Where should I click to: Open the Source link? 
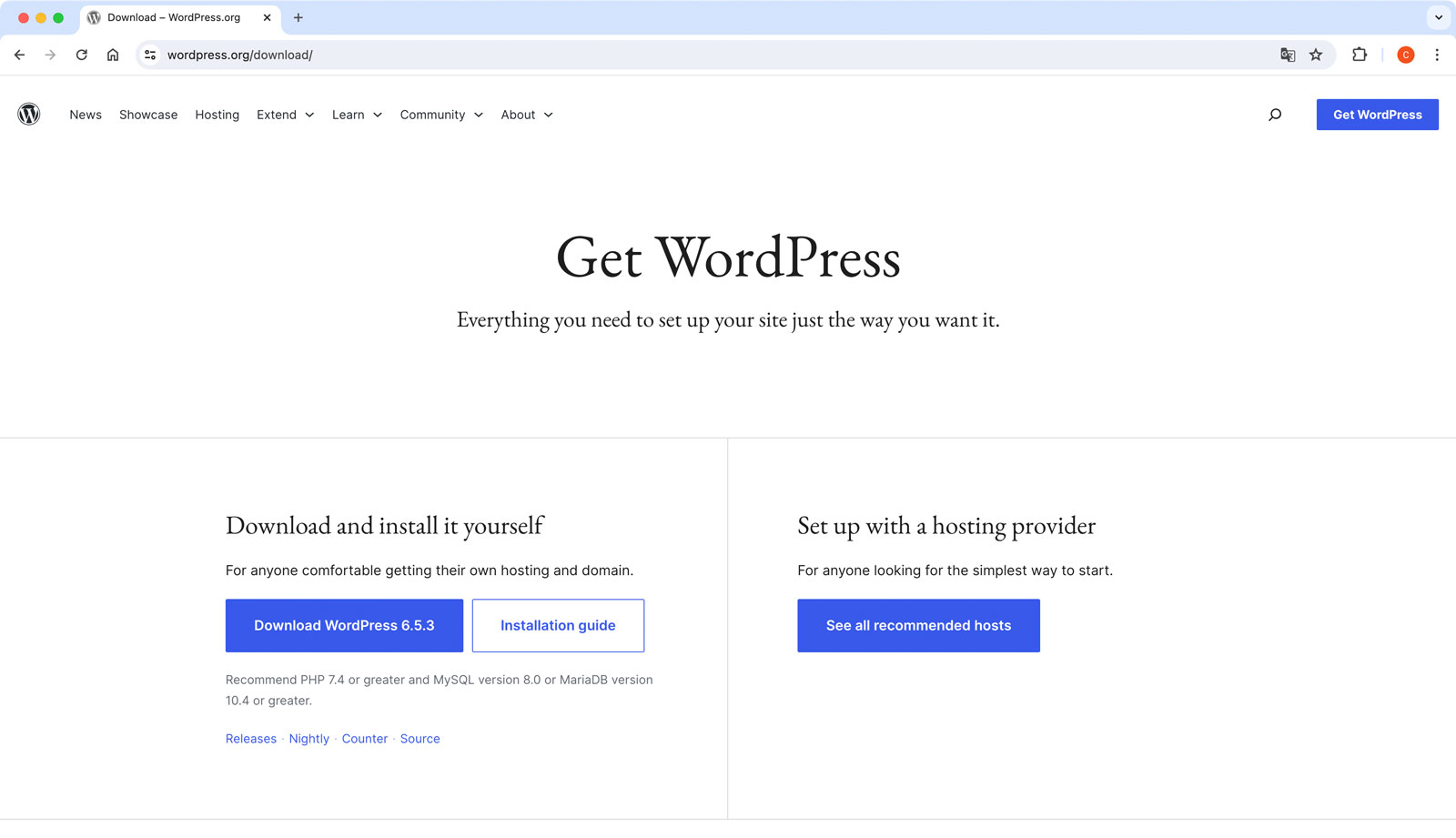click(x=420, y=739)
